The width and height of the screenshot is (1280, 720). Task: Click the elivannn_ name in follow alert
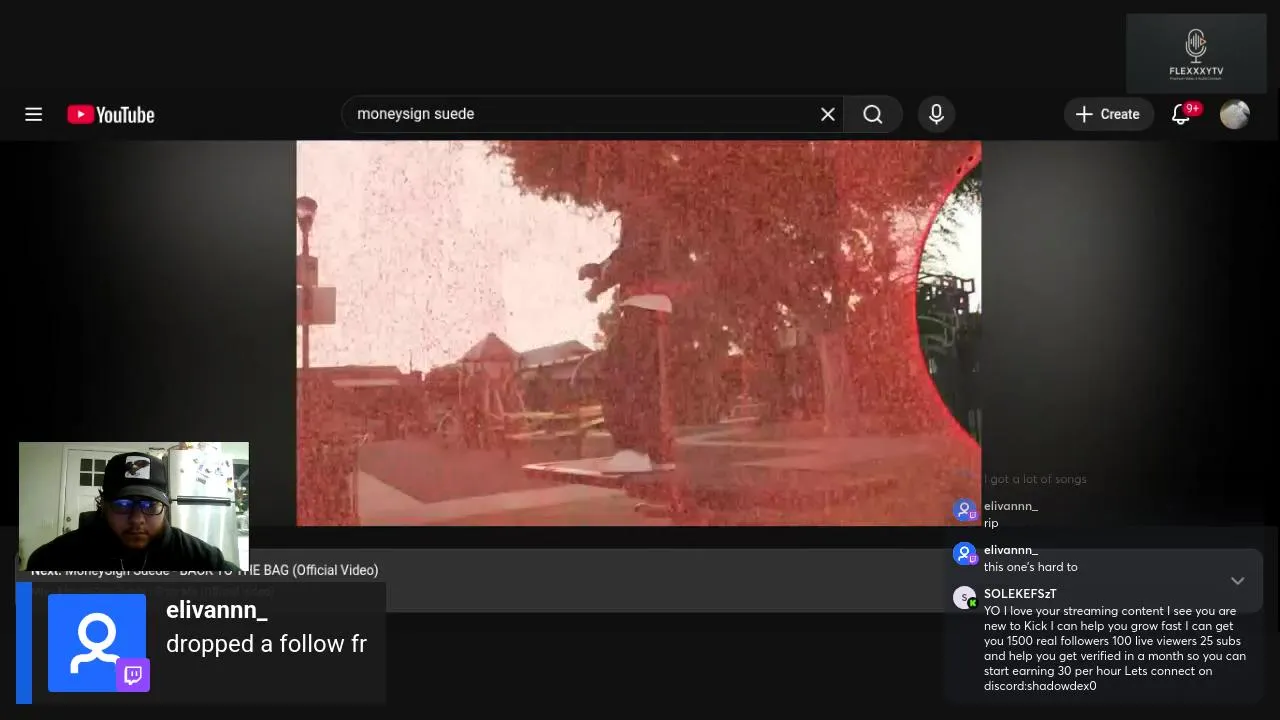click(217, 610)
